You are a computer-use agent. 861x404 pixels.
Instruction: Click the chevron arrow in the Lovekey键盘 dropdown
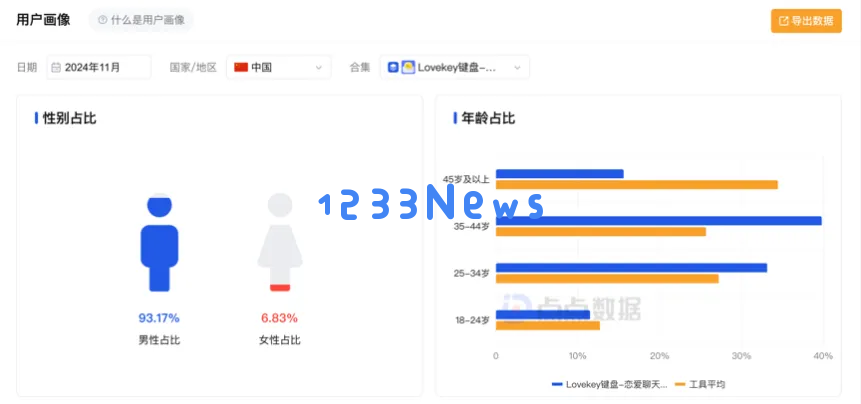pyautogui.click(x=517, y=68)
